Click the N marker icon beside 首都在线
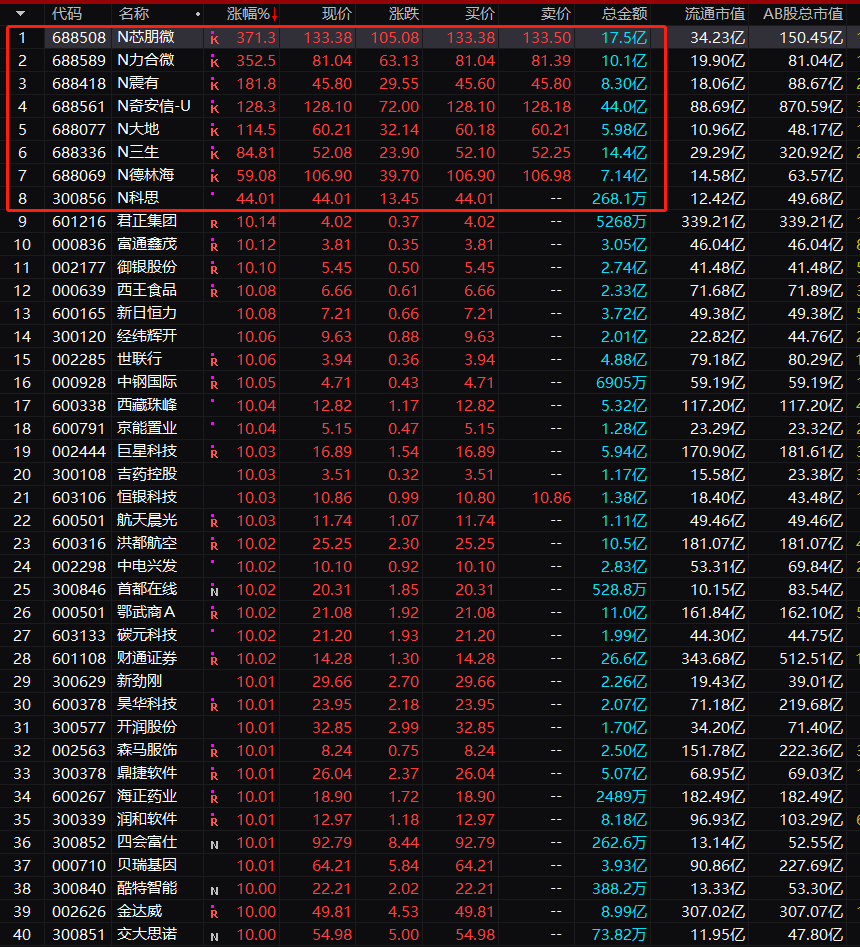The height and width of the screenshot is (947, 860). tap(214, 591)
